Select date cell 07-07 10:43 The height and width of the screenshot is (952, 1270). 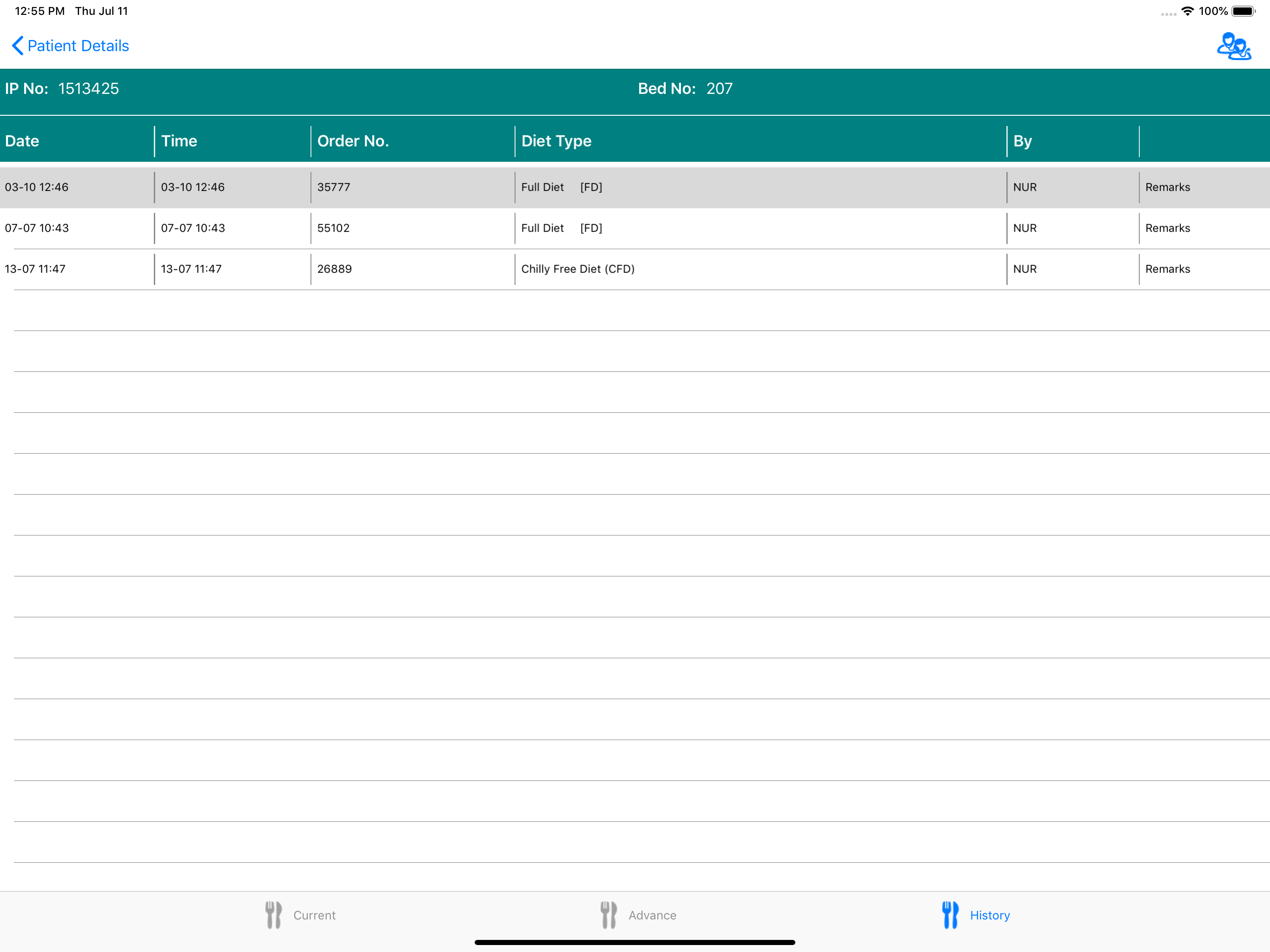(x=37, y=228)
